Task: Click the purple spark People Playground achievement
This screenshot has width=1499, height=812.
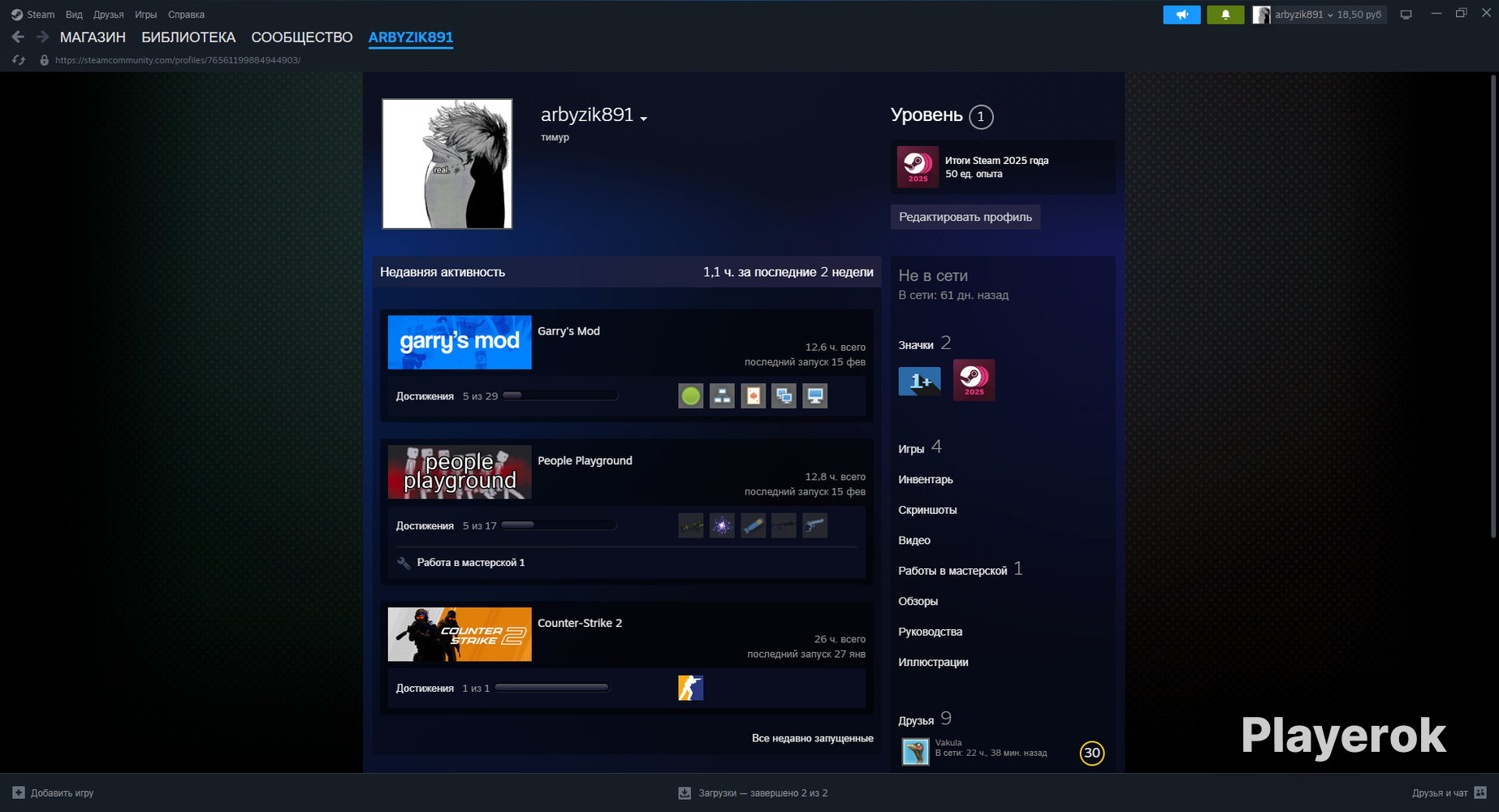Action: [722, 525]
